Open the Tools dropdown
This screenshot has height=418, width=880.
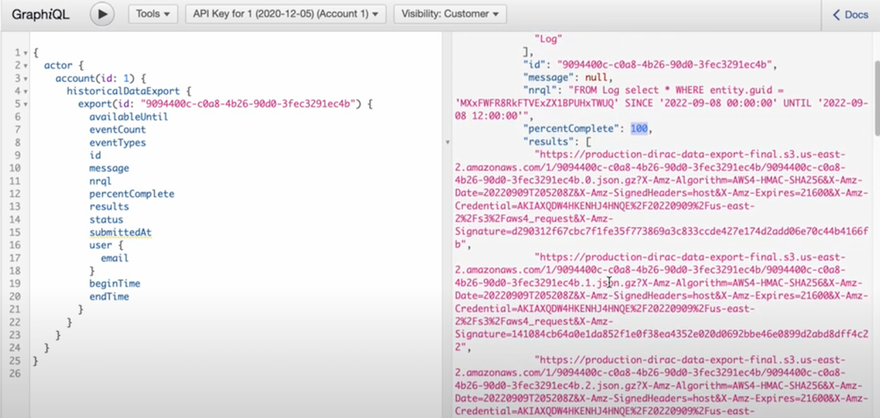point(153,14)
